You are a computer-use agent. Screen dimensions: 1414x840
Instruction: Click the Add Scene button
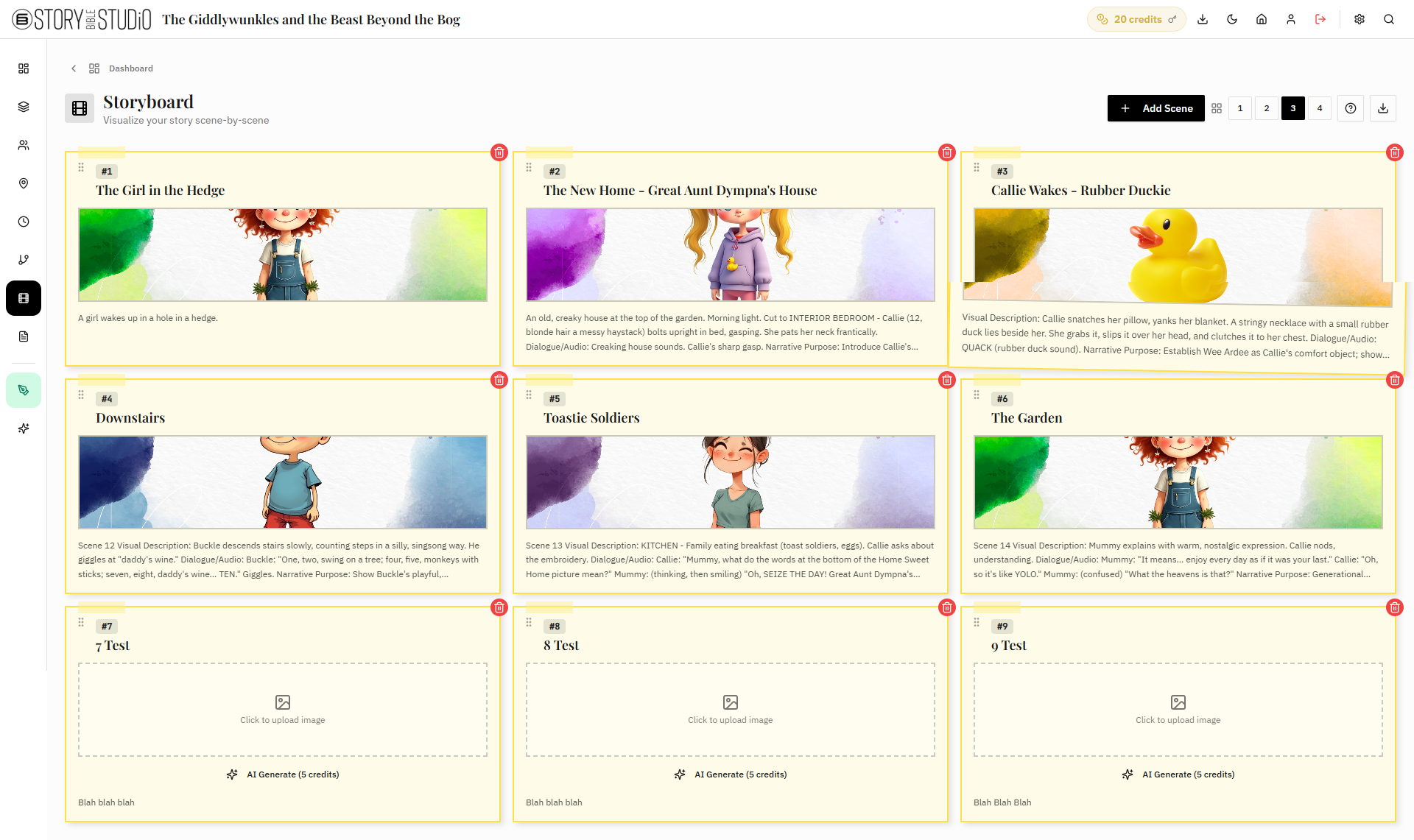(1156, 108)
